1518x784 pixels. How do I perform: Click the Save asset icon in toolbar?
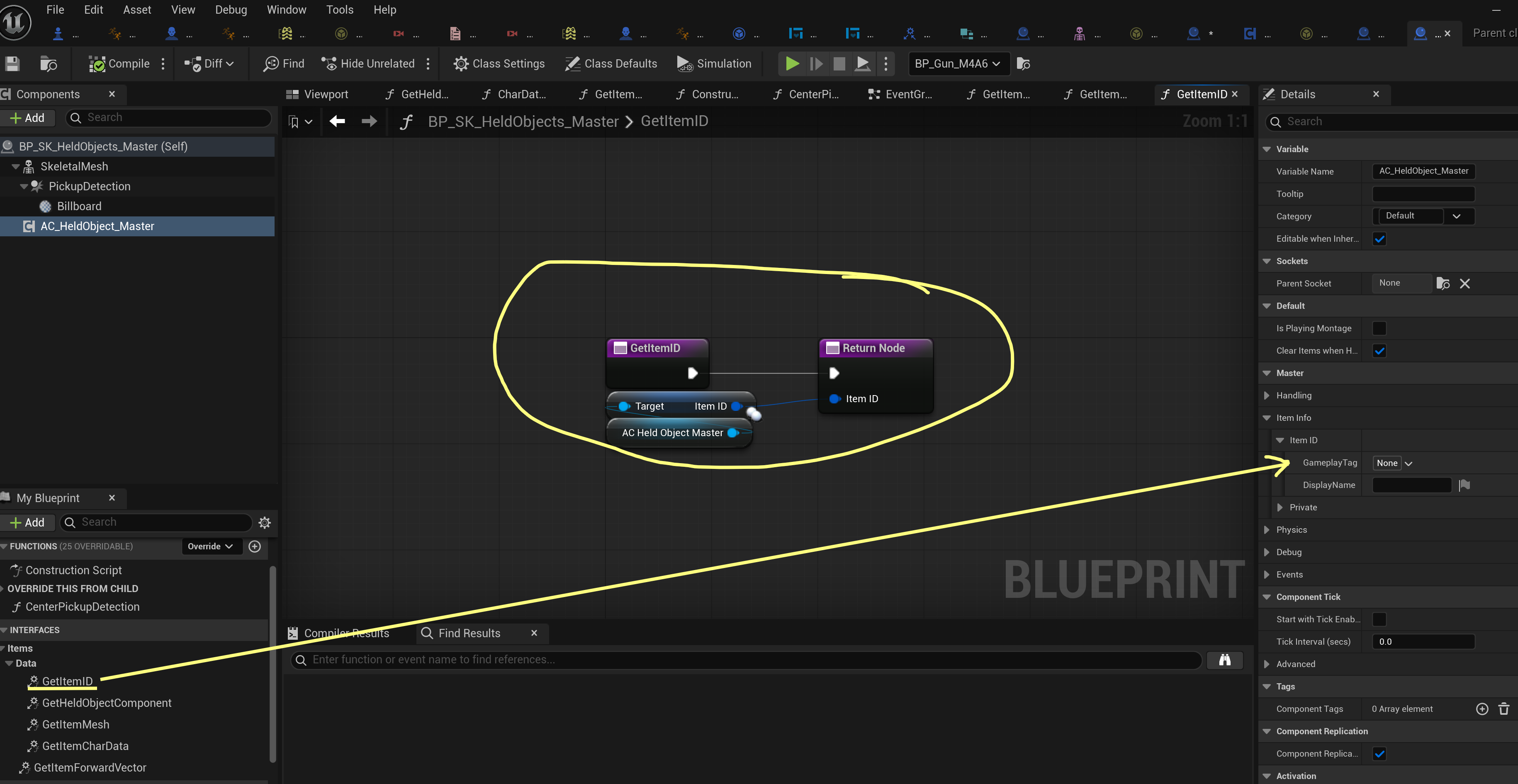pos(12,63)
